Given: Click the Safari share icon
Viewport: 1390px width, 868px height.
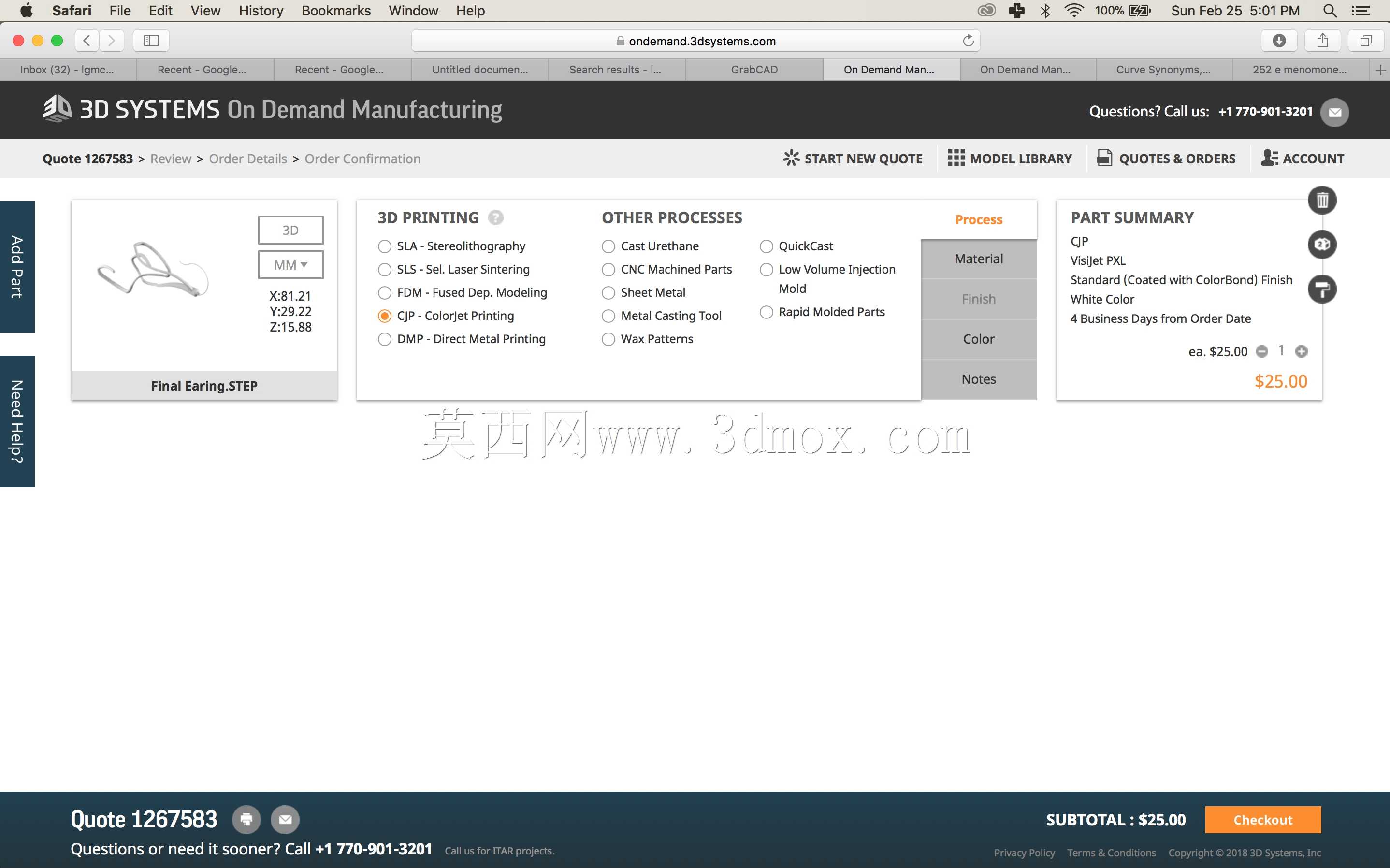Looking at the screenshot, I should point(1322,41).
